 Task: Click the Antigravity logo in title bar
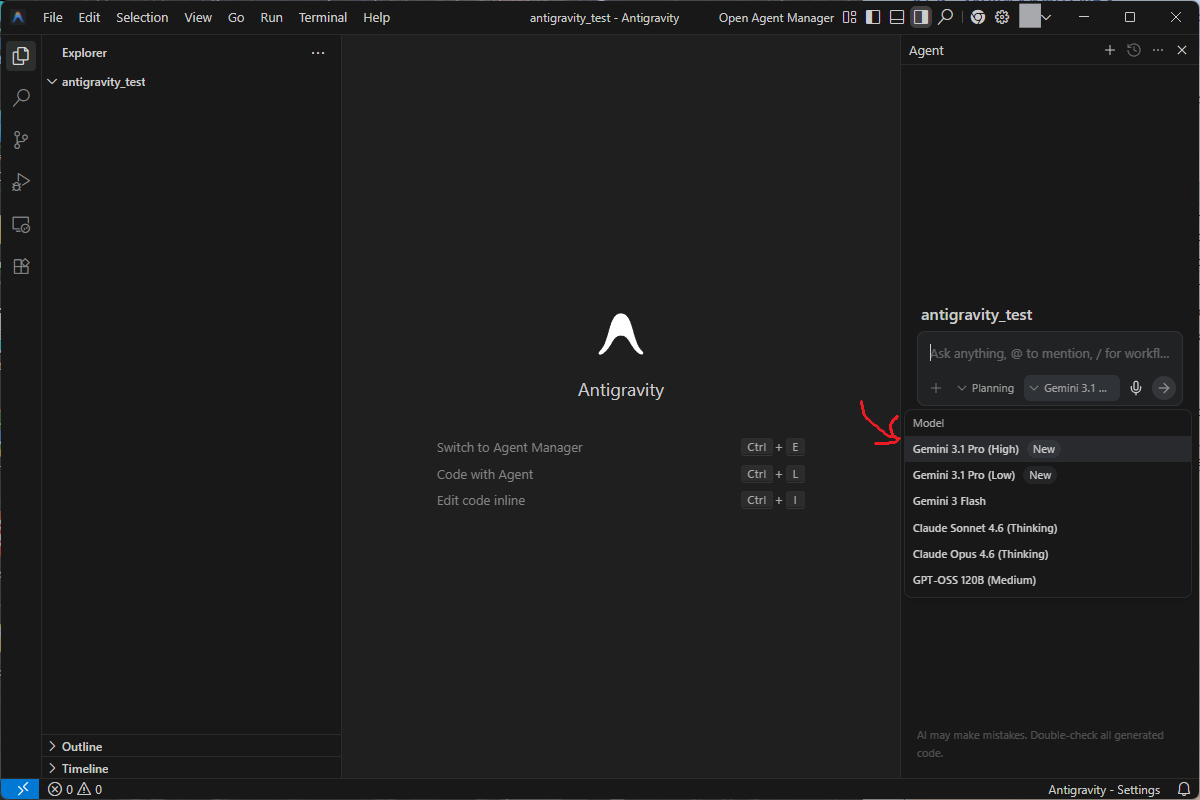click(18, 17)
